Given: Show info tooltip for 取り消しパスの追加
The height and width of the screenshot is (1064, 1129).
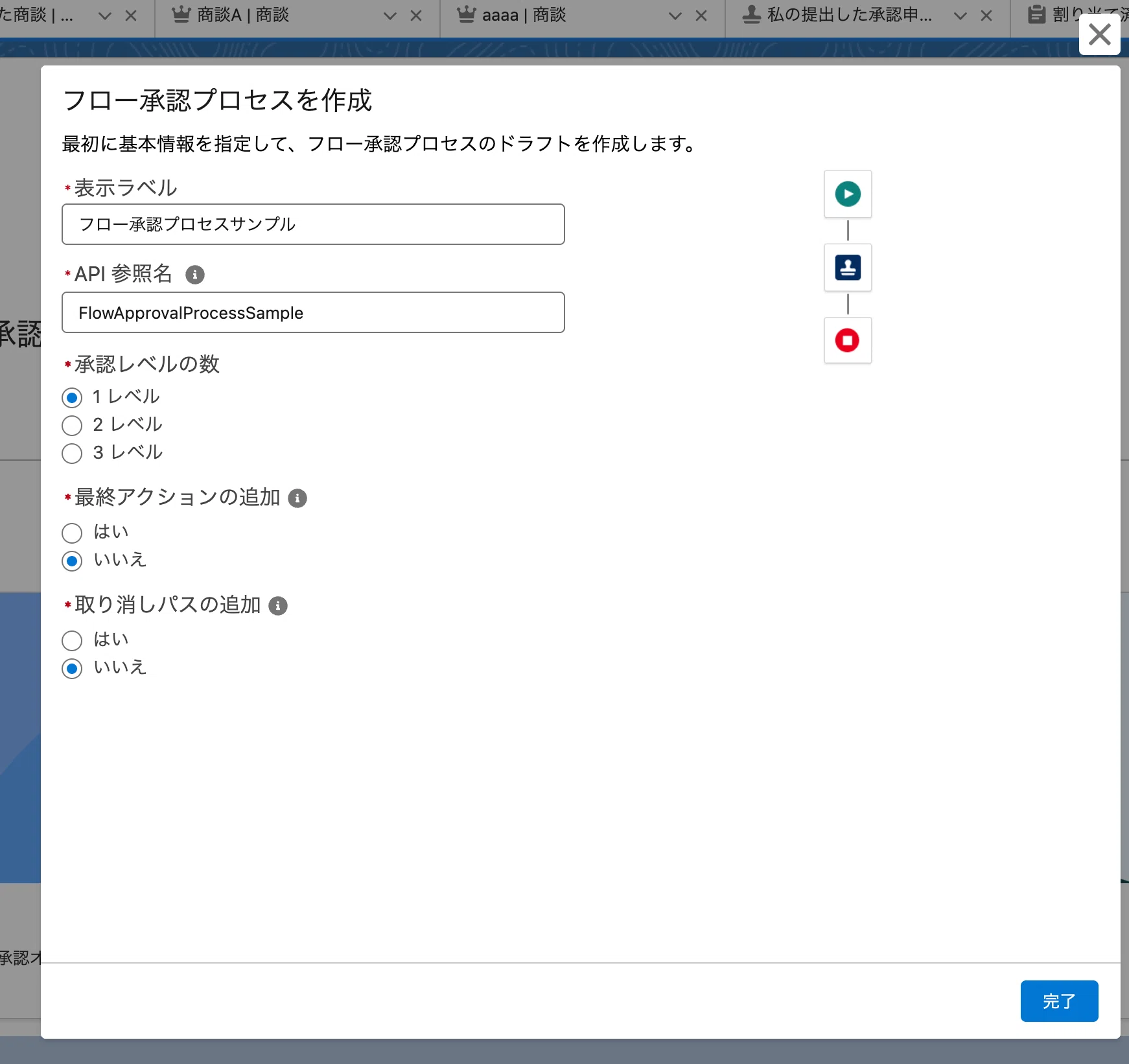Looking at the screenshot, I should coord(278,606).
